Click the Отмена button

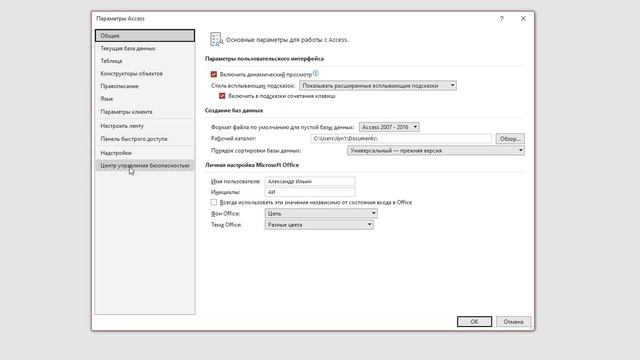click(513, 322)
